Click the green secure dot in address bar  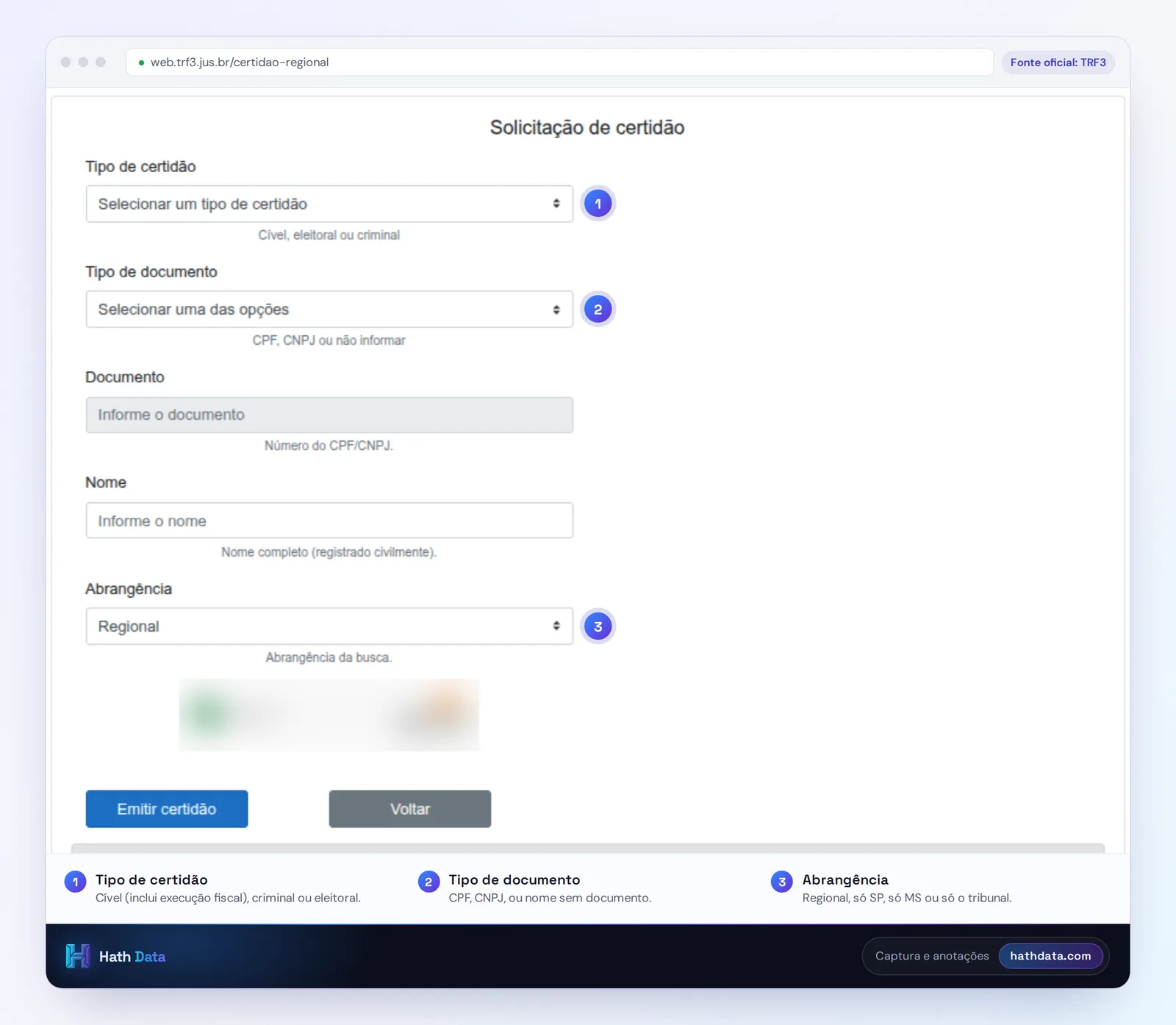(x=141, y=63)
